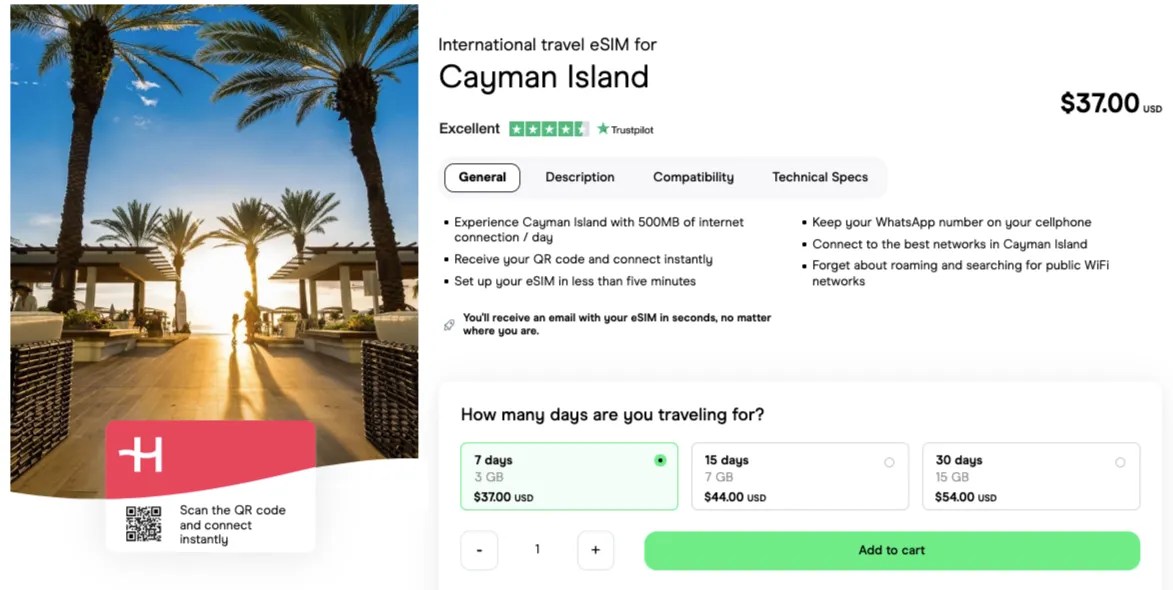Image resolution: width=1173 pixels, height=590 pixels.
Task: Open the Compatibility tab
Action: tap(693, 177)
